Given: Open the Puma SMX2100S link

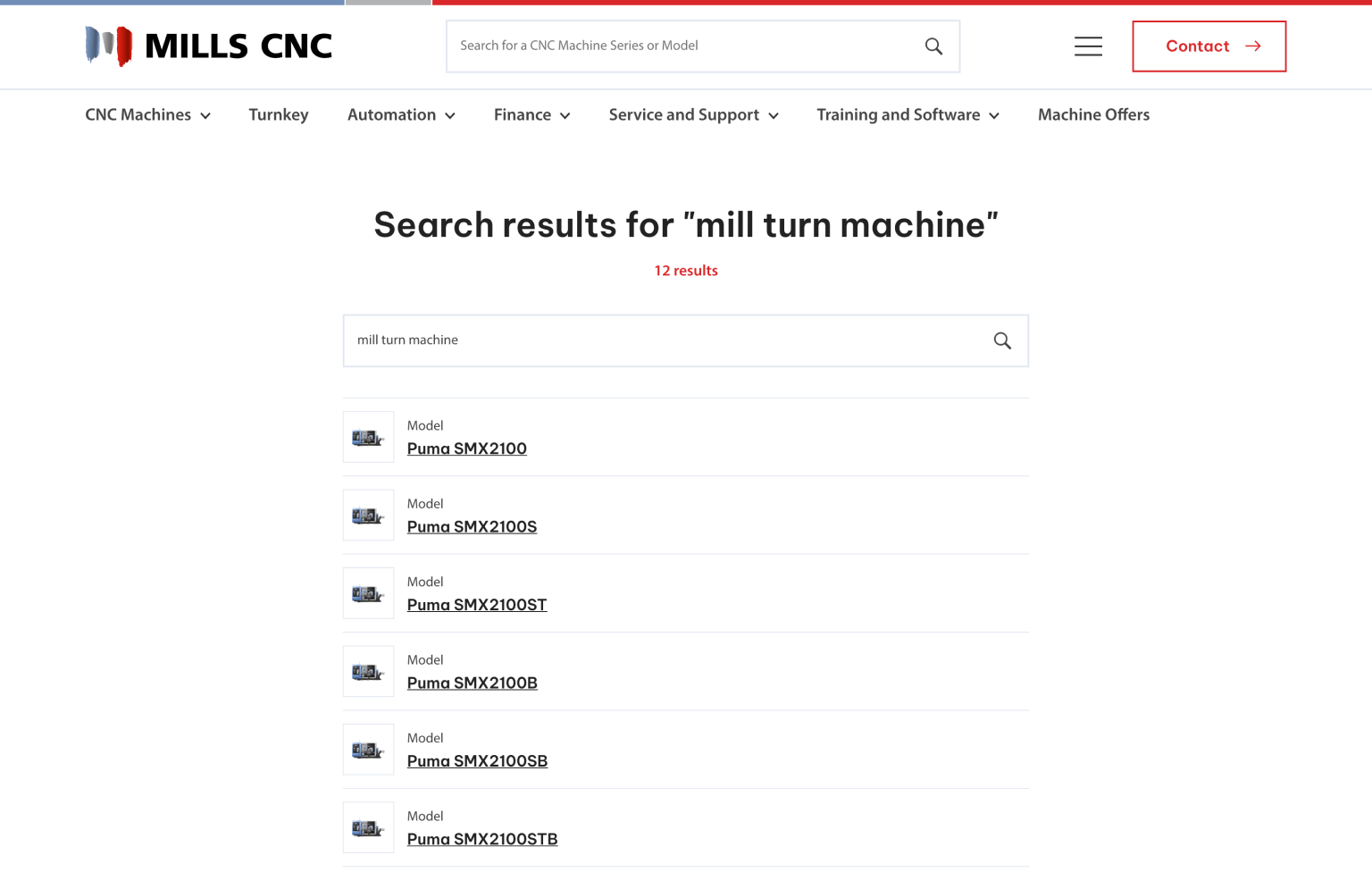Looking at the screenshot, I should click(x=472, y=527).
